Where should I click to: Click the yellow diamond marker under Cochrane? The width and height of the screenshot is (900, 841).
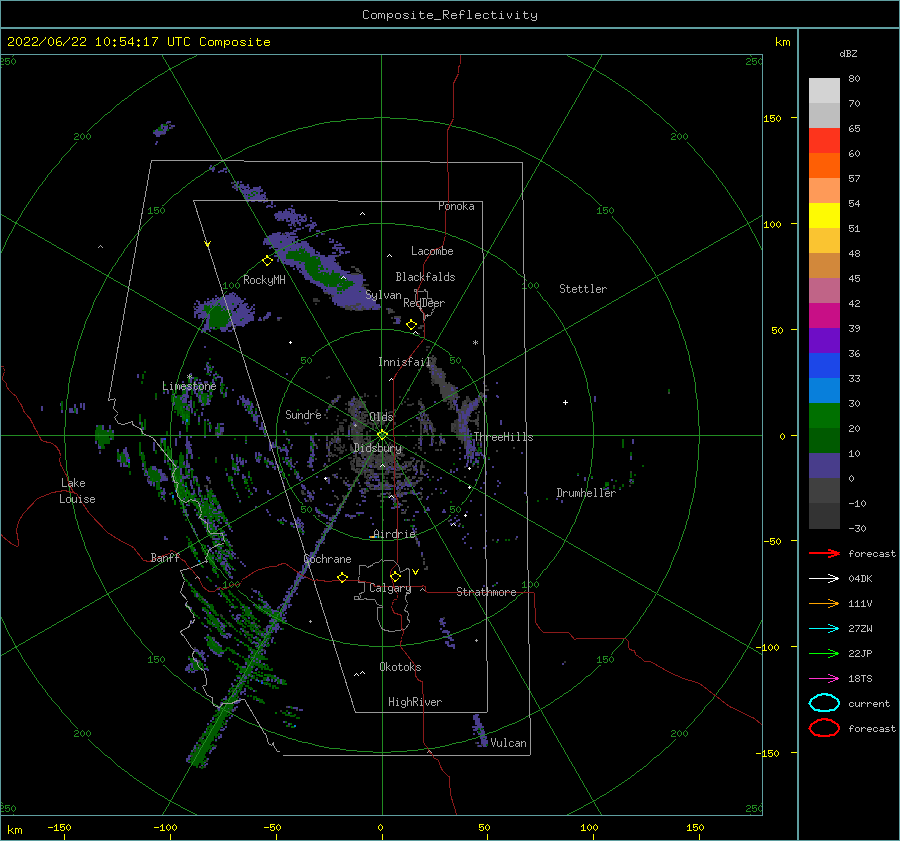click(x=342, y=577)
